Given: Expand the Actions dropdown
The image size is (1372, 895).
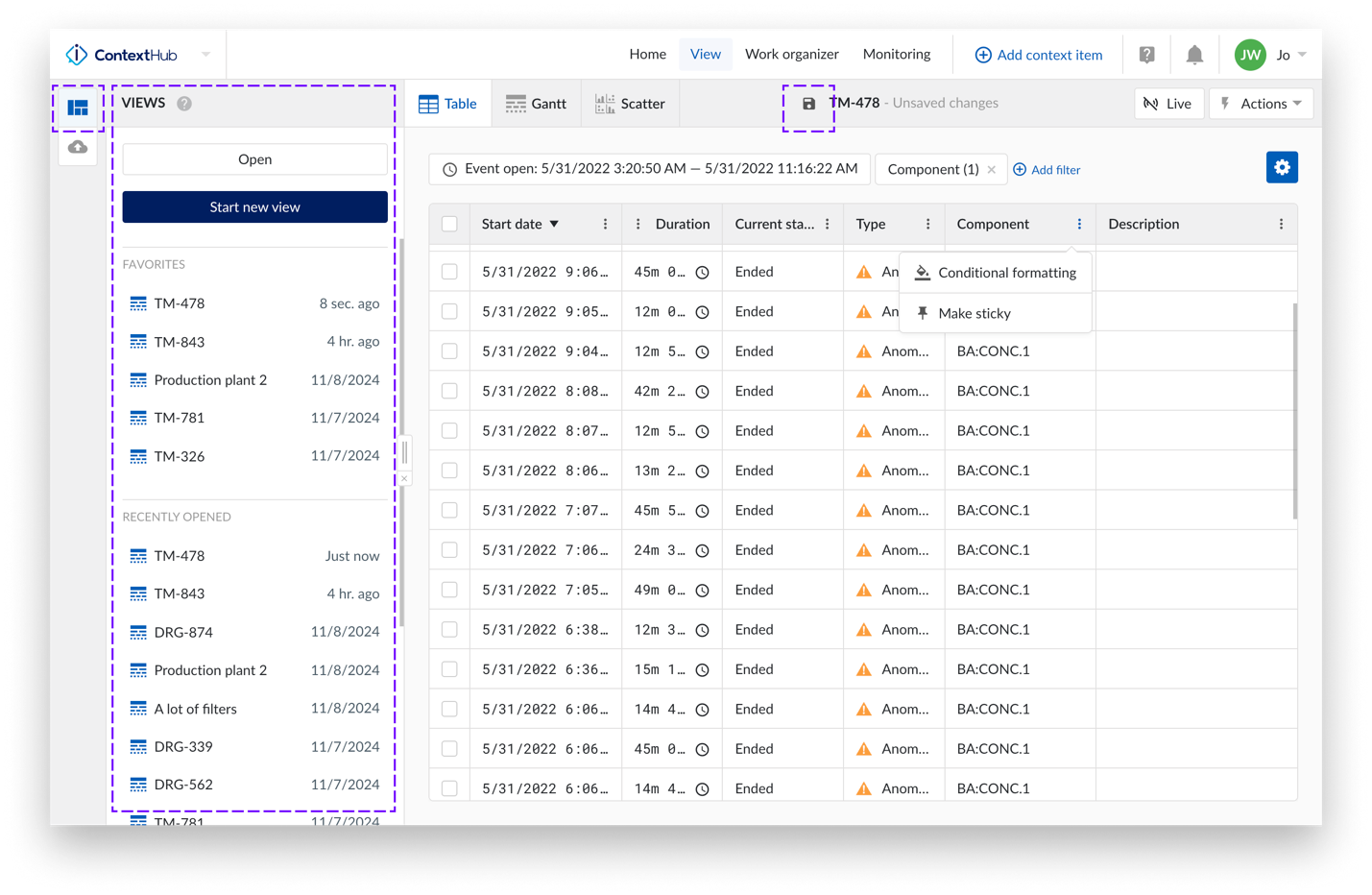Looking at the screenshot, I should coord(1262,104).
